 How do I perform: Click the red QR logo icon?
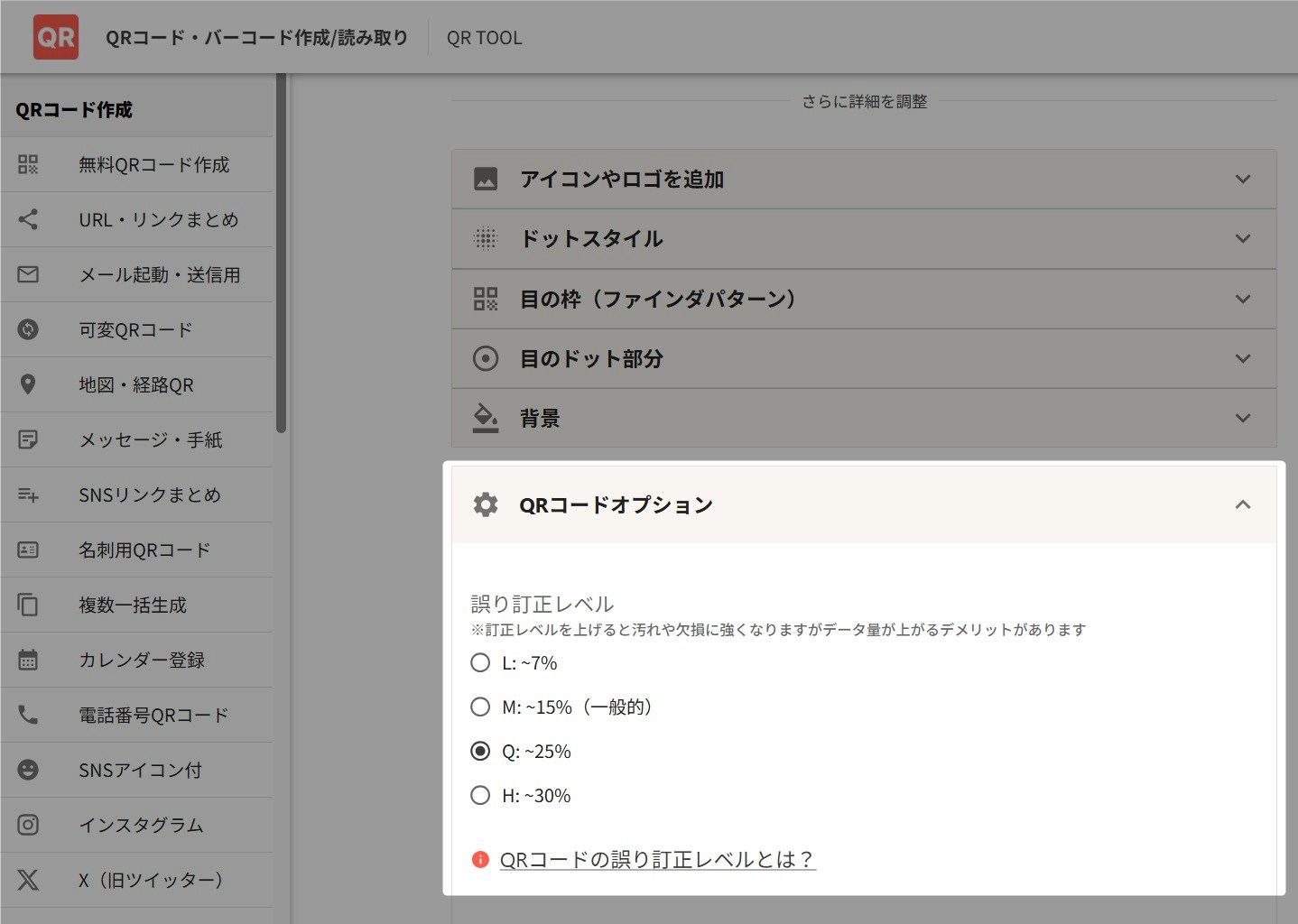point(56,37)
